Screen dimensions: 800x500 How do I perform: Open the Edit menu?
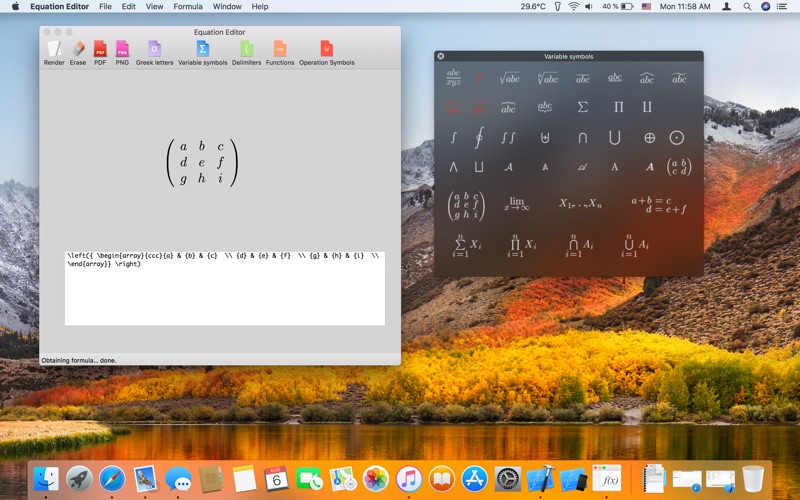[129, 6]
